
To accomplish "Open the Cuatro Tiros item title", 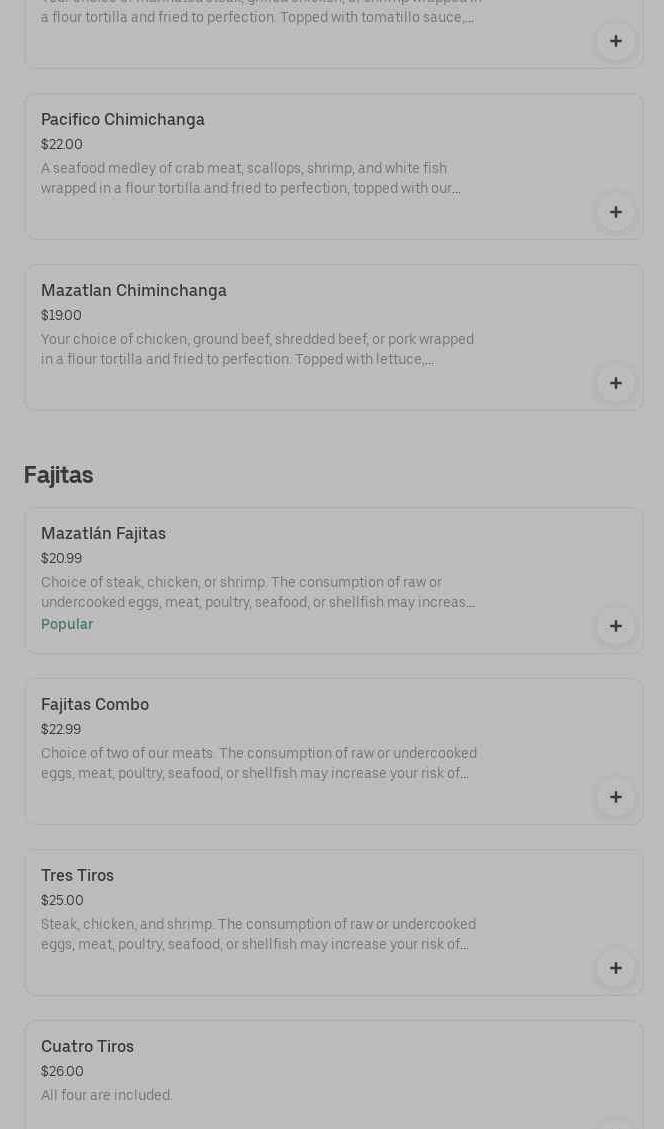I will [x=87, y=1047].
